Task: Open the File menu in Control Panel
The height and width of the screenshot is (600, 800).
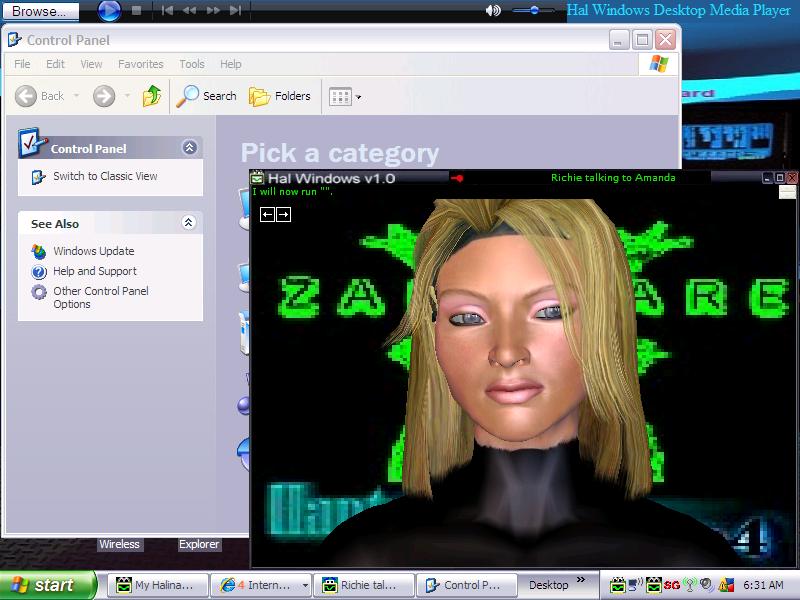Action: pyautogui.click(x=22, y=64)
